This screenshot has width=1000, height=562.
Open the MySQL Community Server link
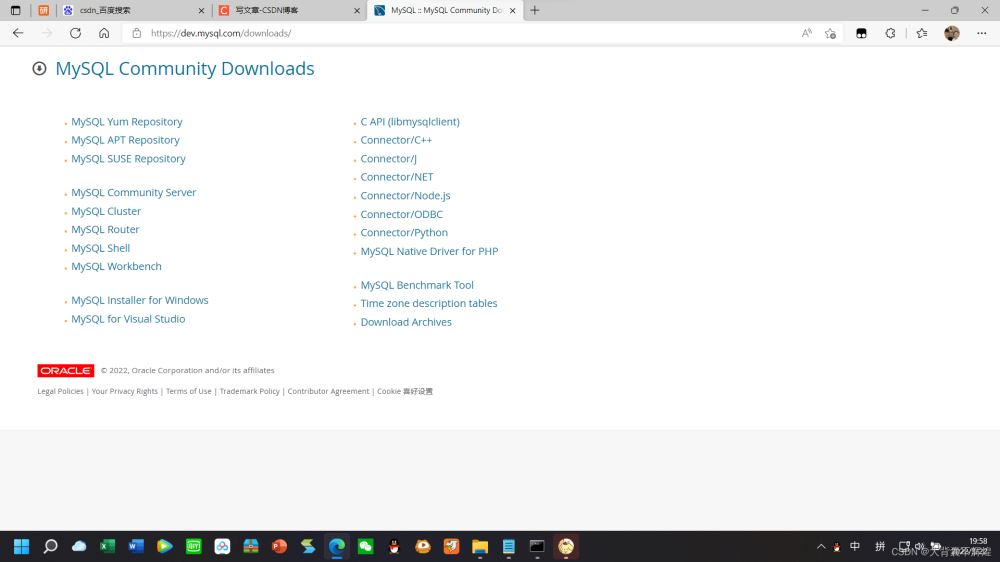133,192
